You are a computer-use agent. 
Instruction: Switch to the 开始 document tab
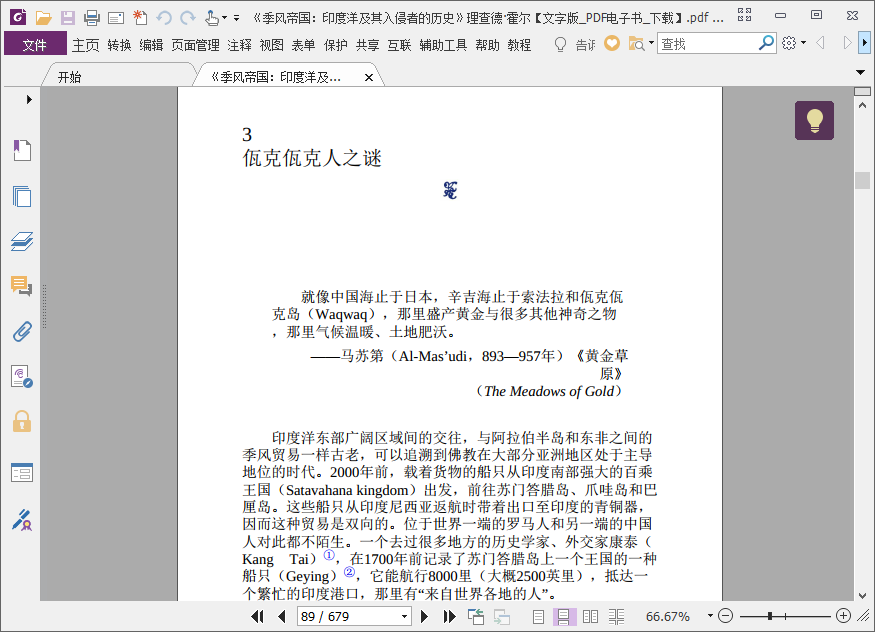click(x=70, y=77)
